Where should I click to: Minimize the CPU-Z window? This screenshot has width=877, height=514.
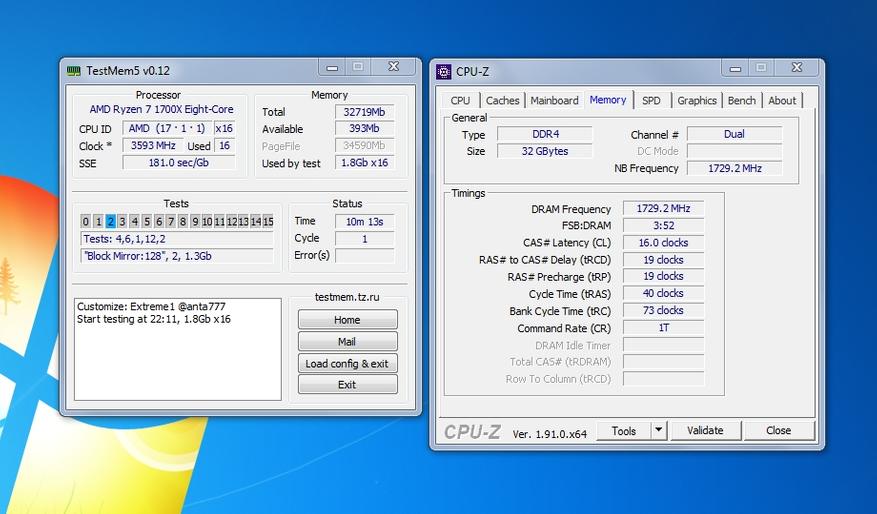(x=735, y=68)
